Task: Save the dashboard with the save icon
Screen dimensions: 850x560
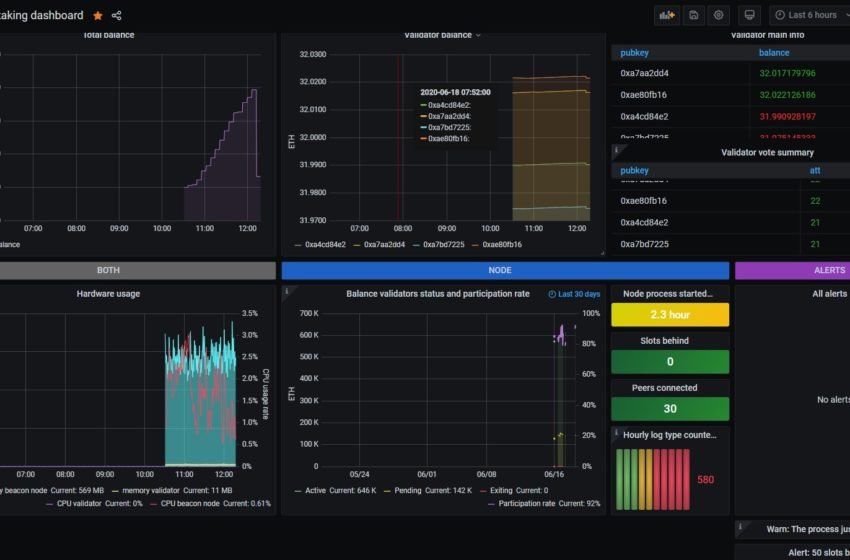Action: pos(694,15)
